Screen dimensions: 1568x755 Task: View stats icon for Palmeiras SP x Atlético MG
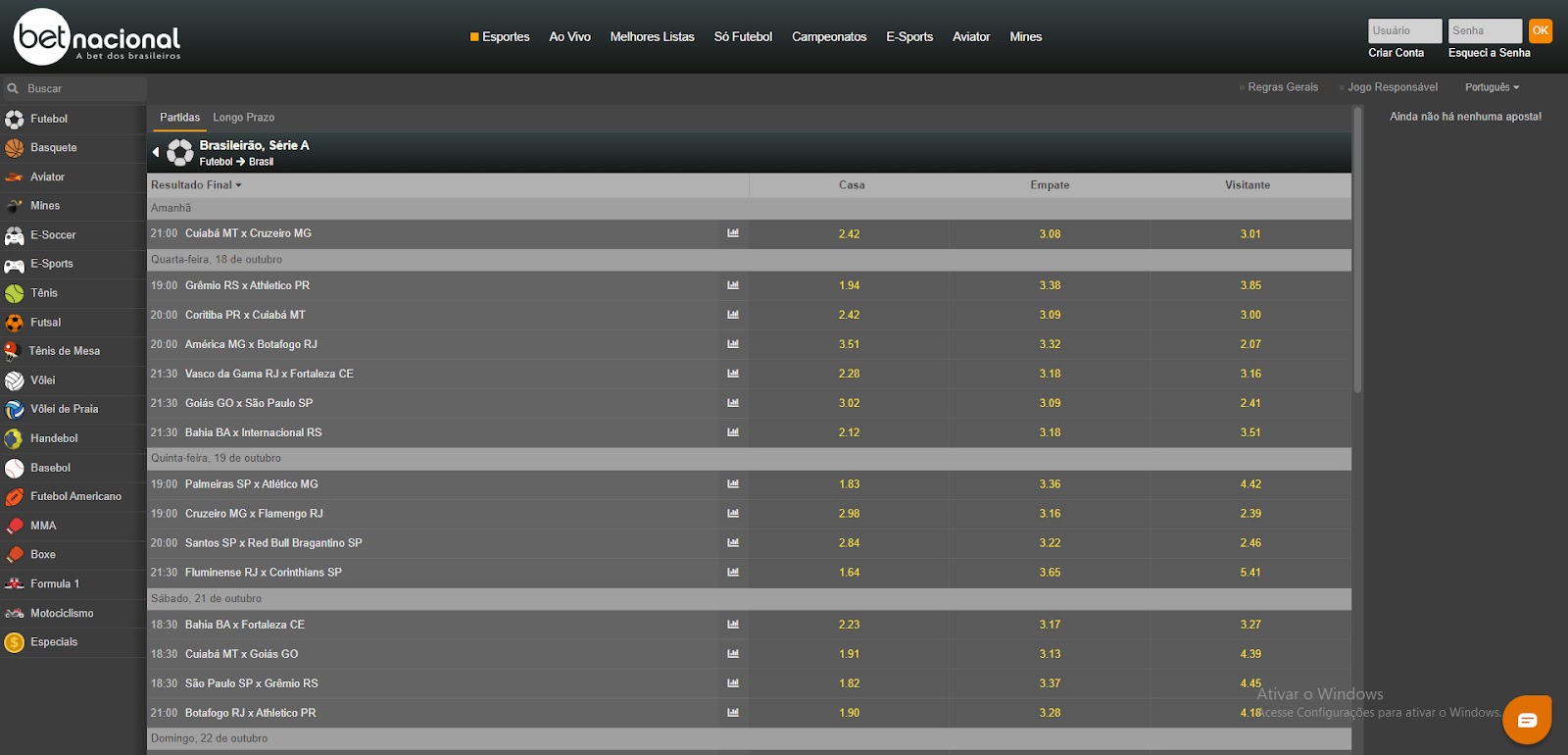(733, 484)
